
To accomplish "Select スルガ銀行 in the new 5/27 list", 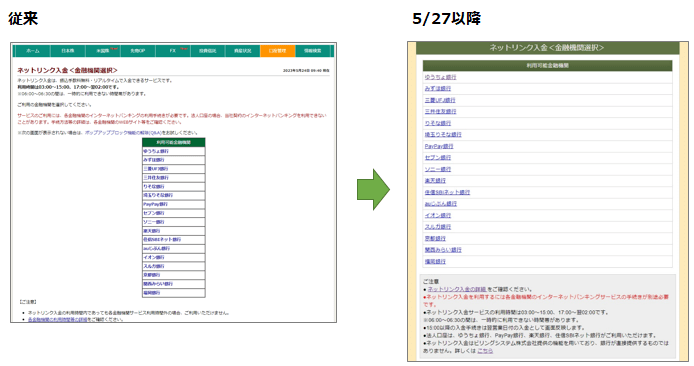I will 438,227.
